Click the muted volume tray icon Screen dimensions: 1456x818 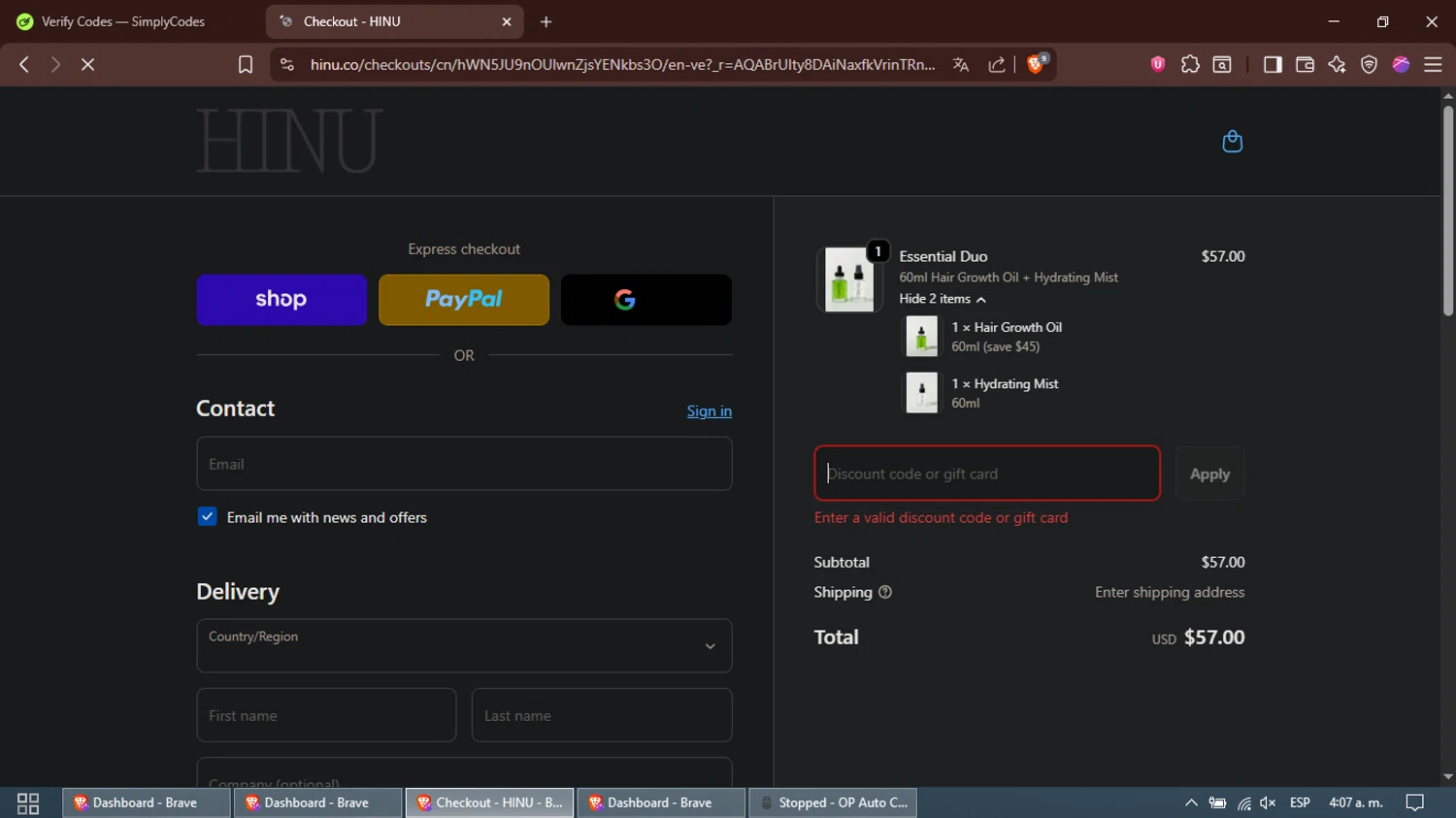tap(1268, 803)
